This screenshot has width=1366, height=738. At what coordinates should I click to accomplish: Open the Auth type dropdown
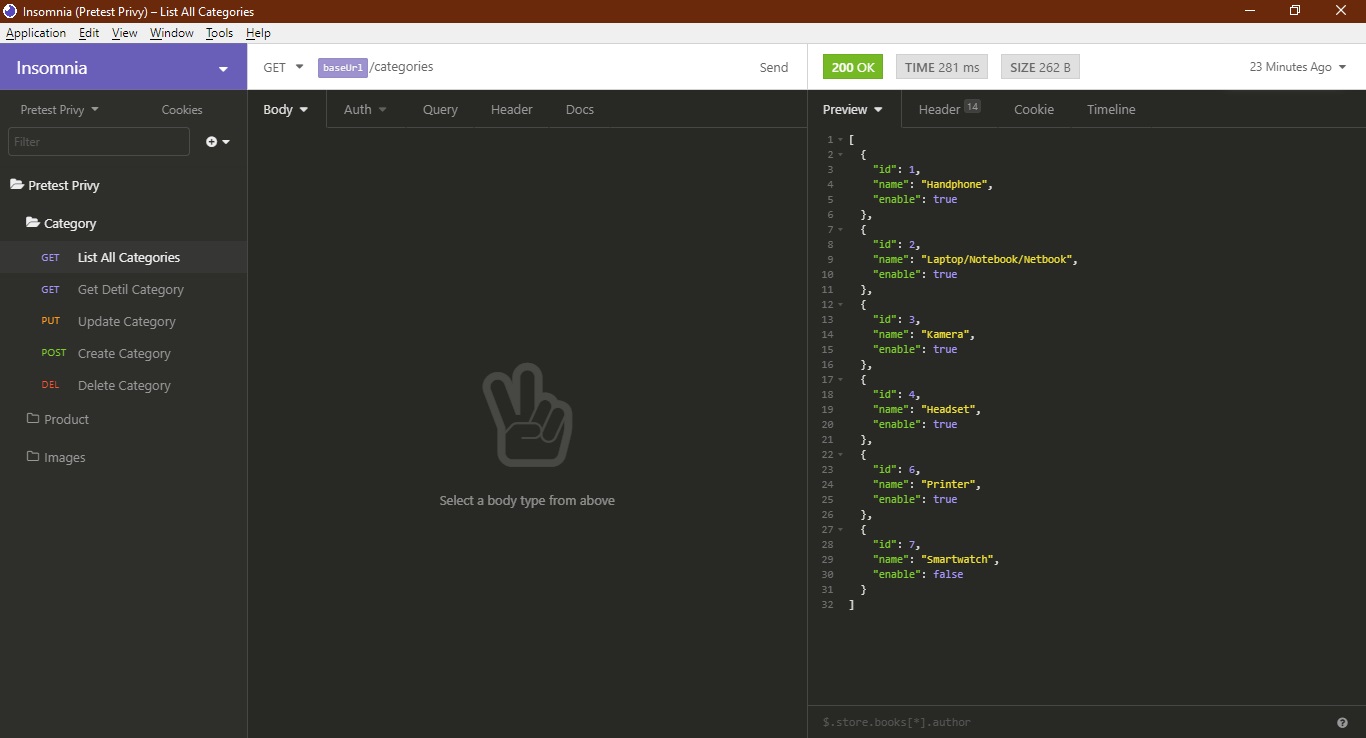point(365,110)
